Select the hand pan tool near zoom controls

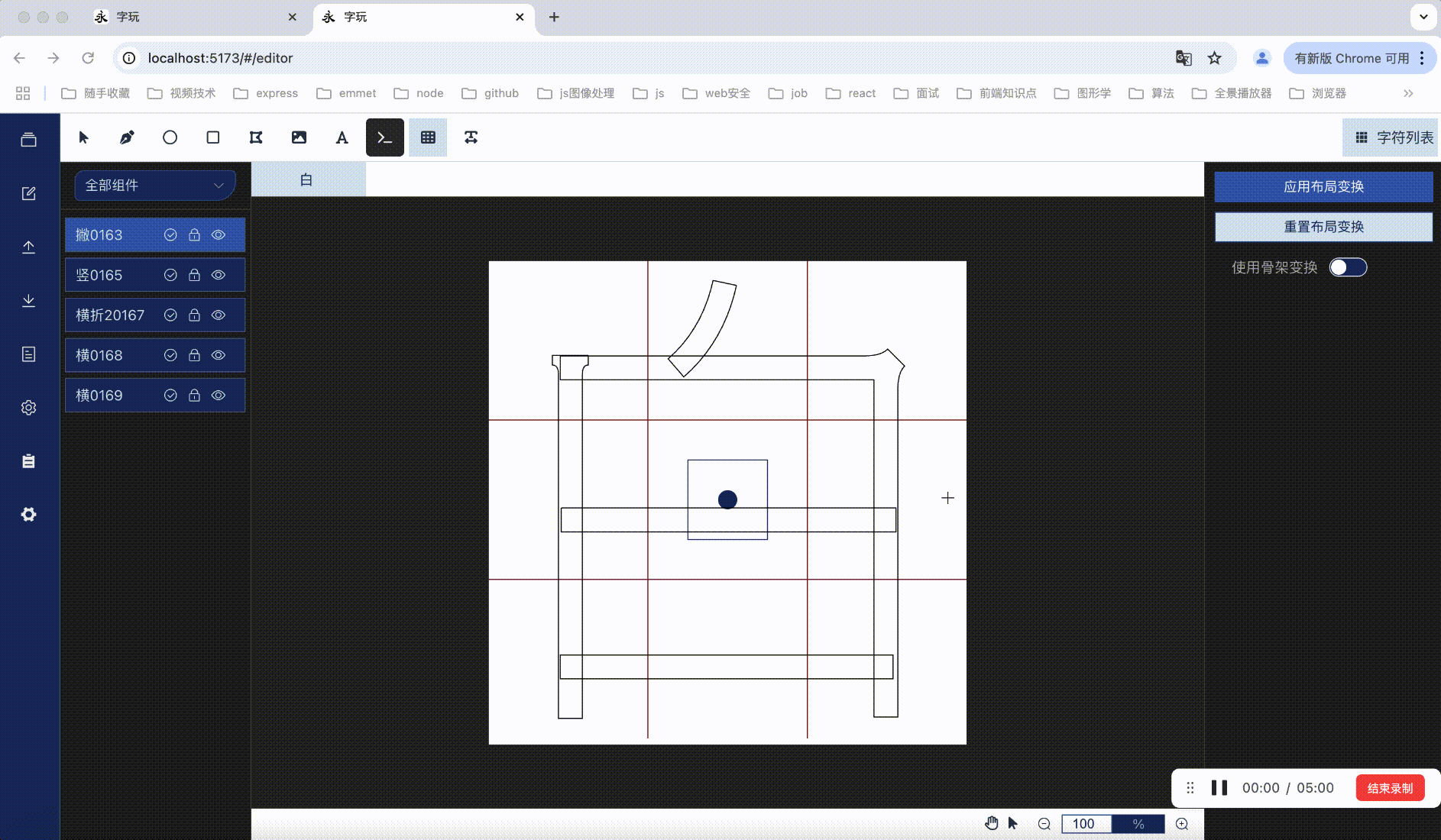991,823
